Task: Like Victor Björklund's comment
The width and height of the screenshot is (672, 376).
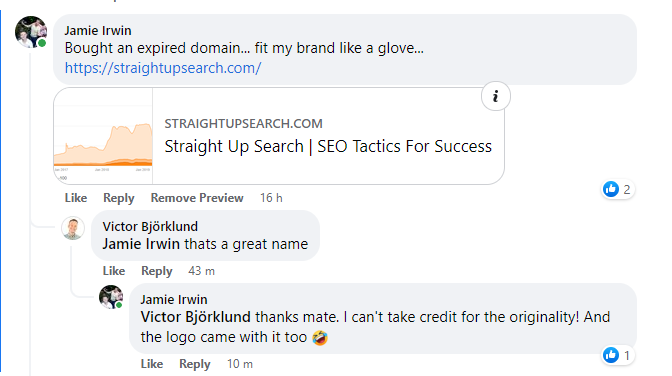Action: (x=114, y=271)
